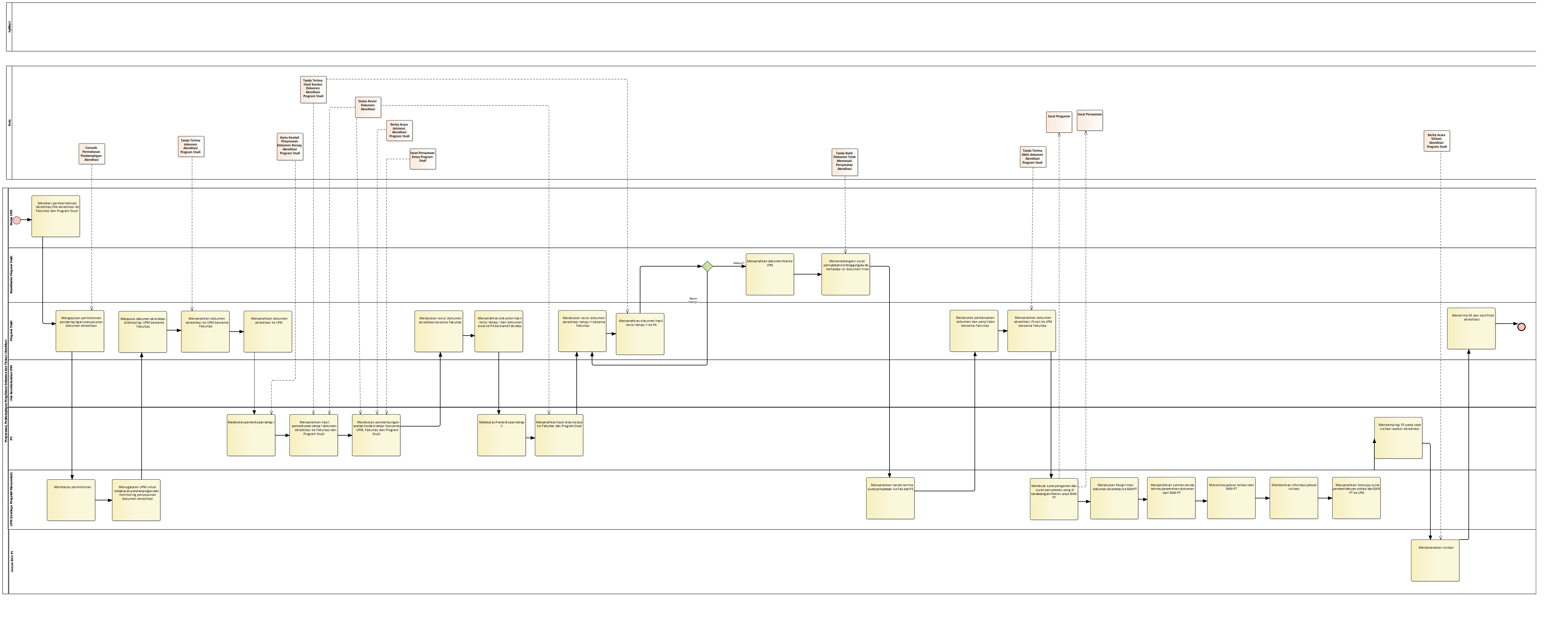The height and width of the screenshot is (618, 1568).
Task: Select Menandatangani surat pernyataan bertanggungjawab task
Action: point(845,274)
